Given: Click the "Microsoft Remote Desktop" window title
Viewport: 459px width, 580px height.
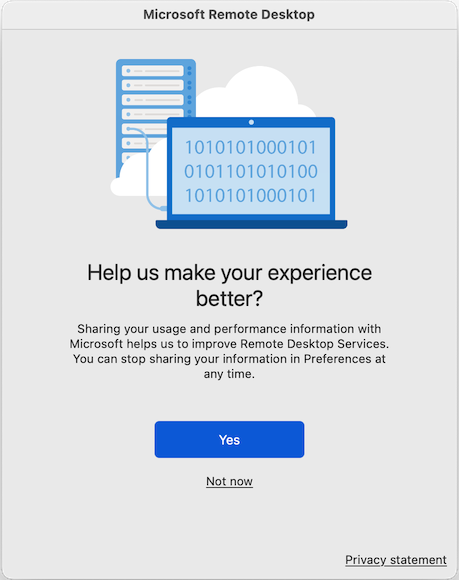Looking at the screenshot, I should (x=229, y=14).
